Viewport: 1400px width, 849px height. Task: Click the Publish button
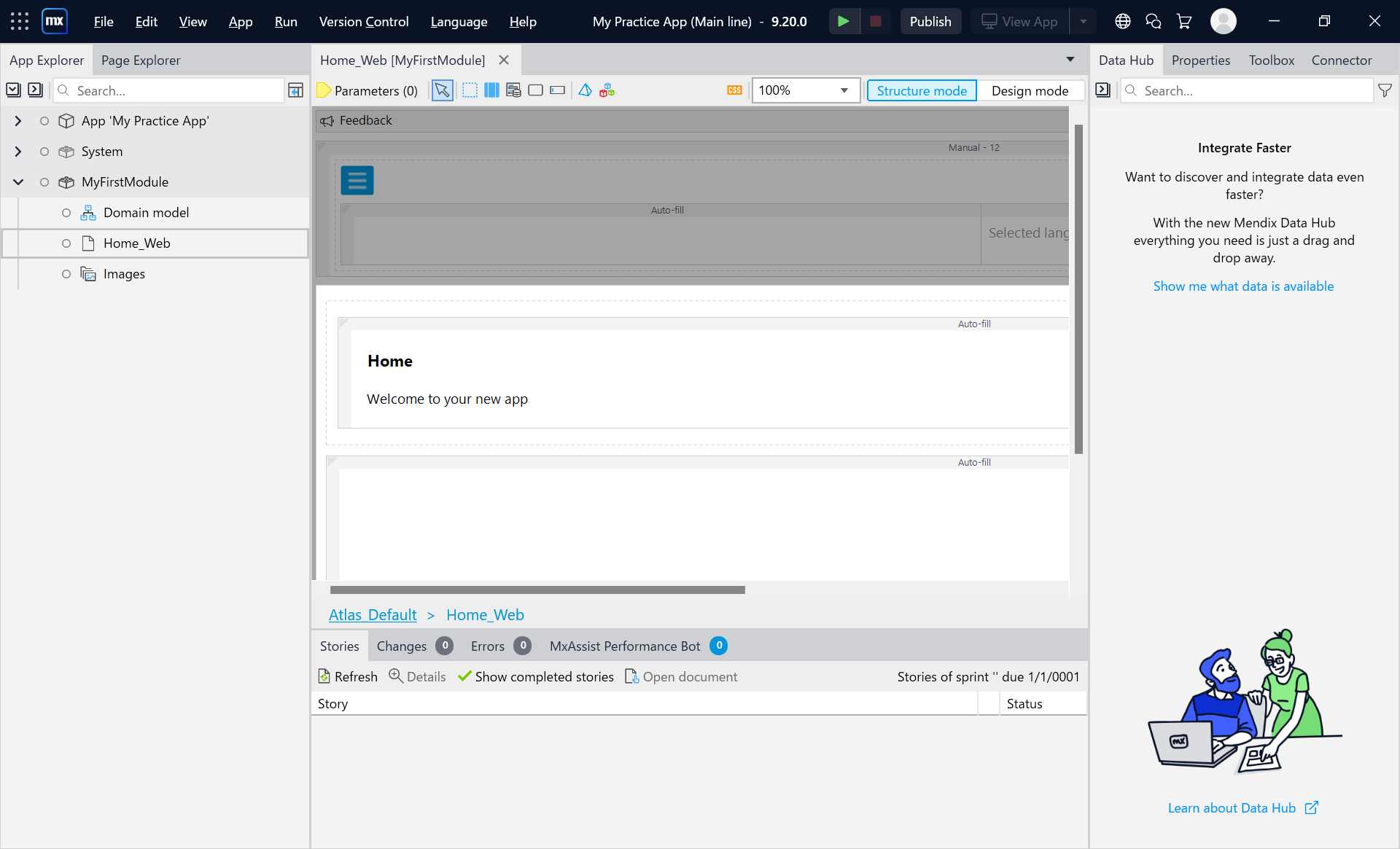pyautogui.click(x=930, y=21)
